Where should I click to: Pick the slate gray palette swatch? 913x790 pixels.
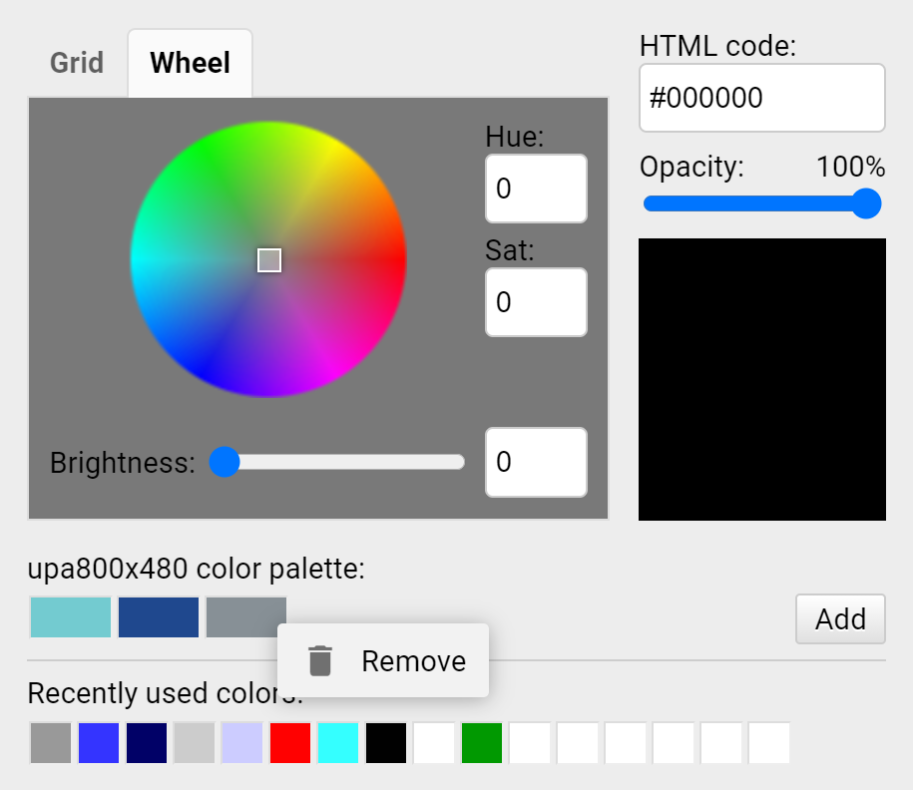[x=246, y=617]
